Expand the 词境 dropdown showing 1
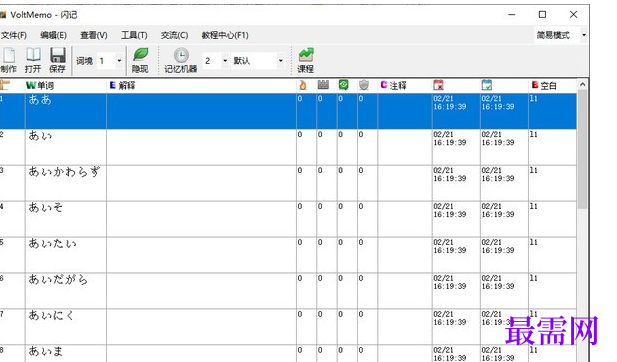Image resolution: width=617 pixels, height=362 pixels. point(119,61)
